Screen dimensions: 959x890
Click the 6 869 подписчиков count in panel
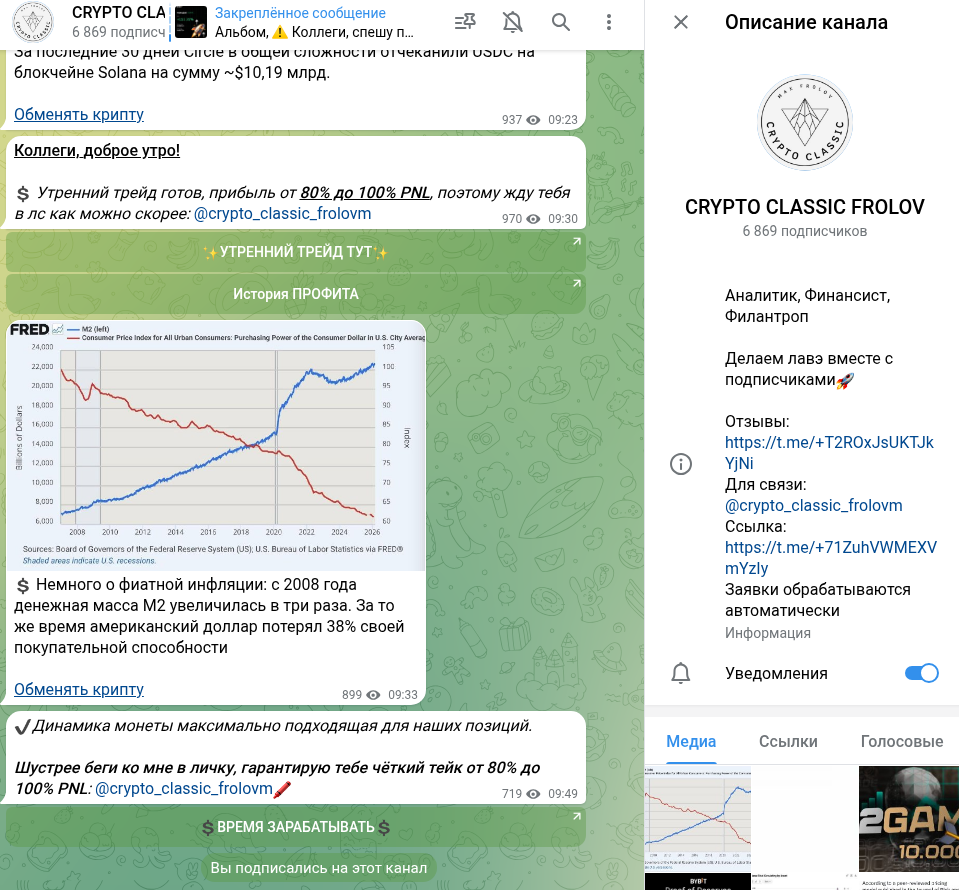[x=804, y=231]
